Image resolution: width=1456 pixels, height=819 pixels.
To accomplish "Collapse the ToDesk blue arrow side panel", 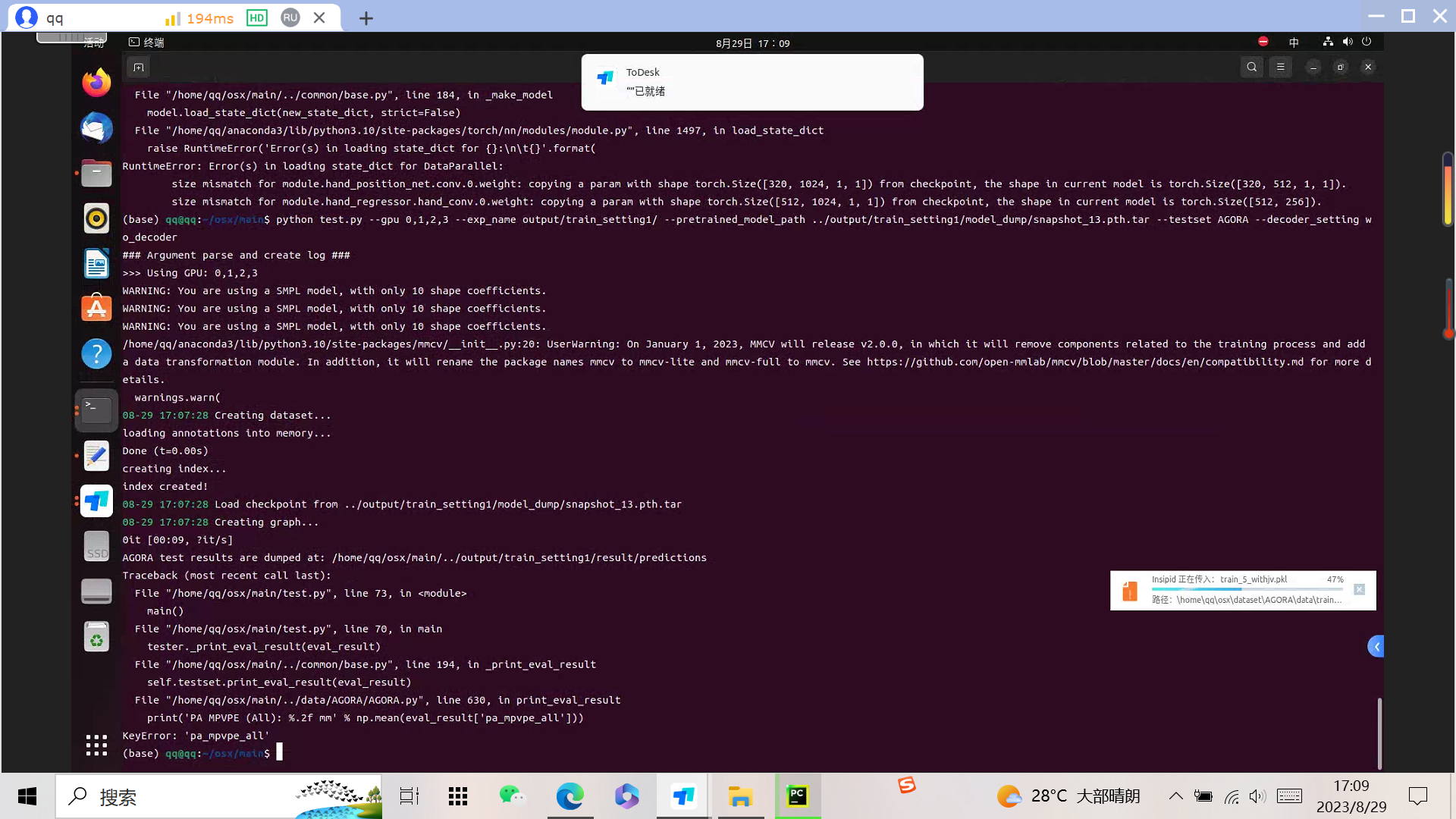I will 1376,646.
